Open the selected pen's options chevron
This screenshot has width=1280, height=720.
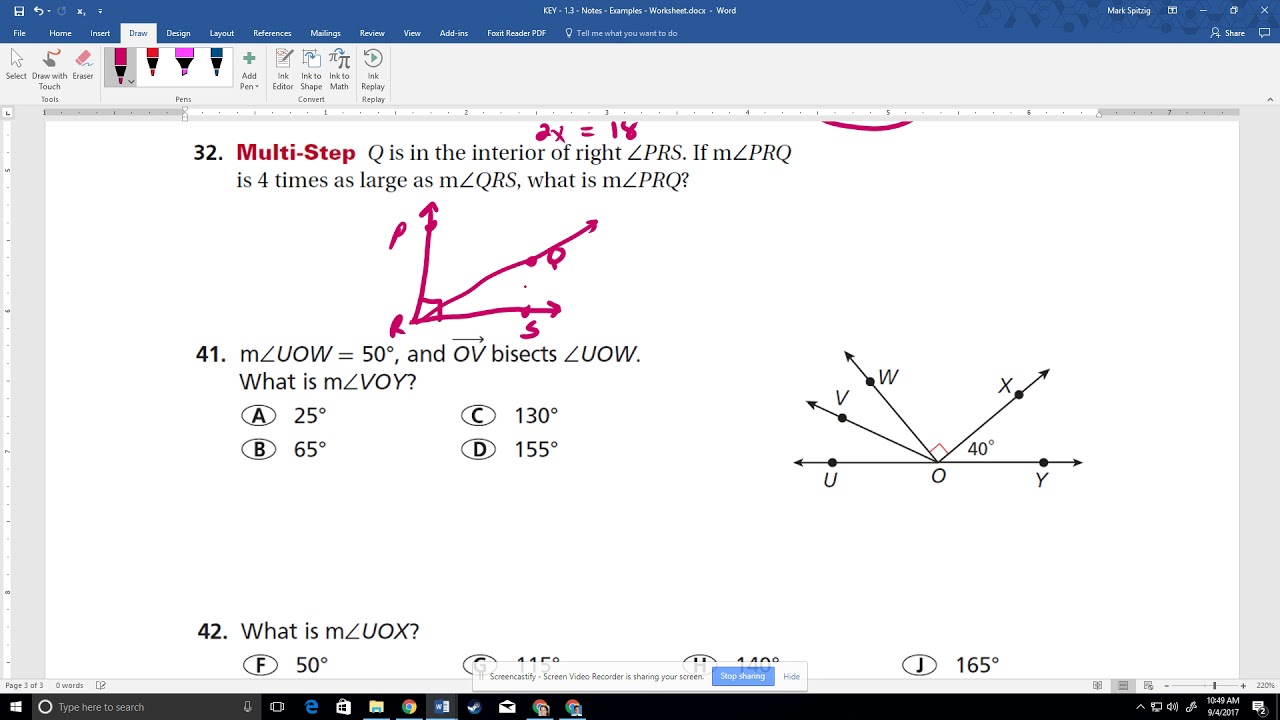(131, 82)
